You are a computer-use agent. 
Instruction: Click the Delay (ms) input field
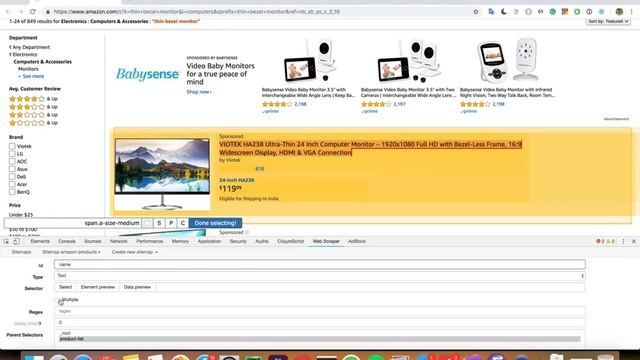pyautogui.click(x=320, y=322)
